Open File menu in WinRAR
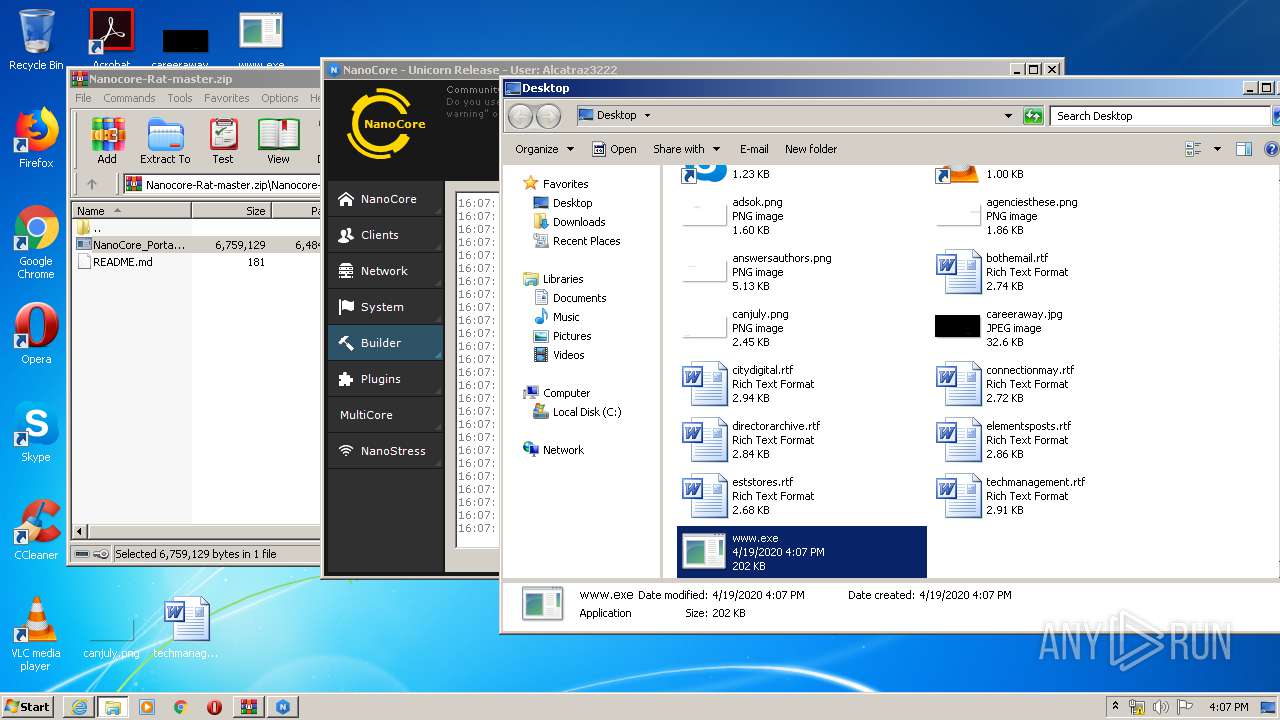Image resolution: width=1280 pixels, height=720 pixels. tap(83, 98)
